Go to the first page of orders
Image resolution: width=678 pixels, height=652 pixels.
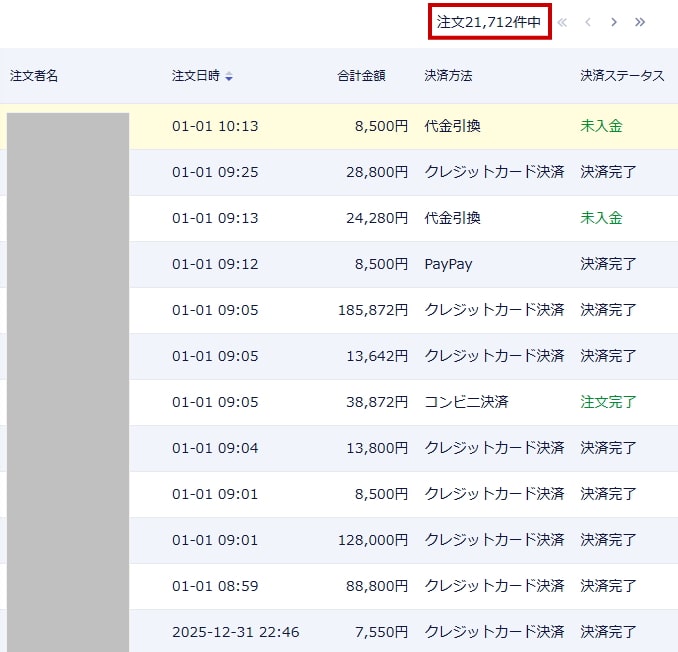click(562, 22)
